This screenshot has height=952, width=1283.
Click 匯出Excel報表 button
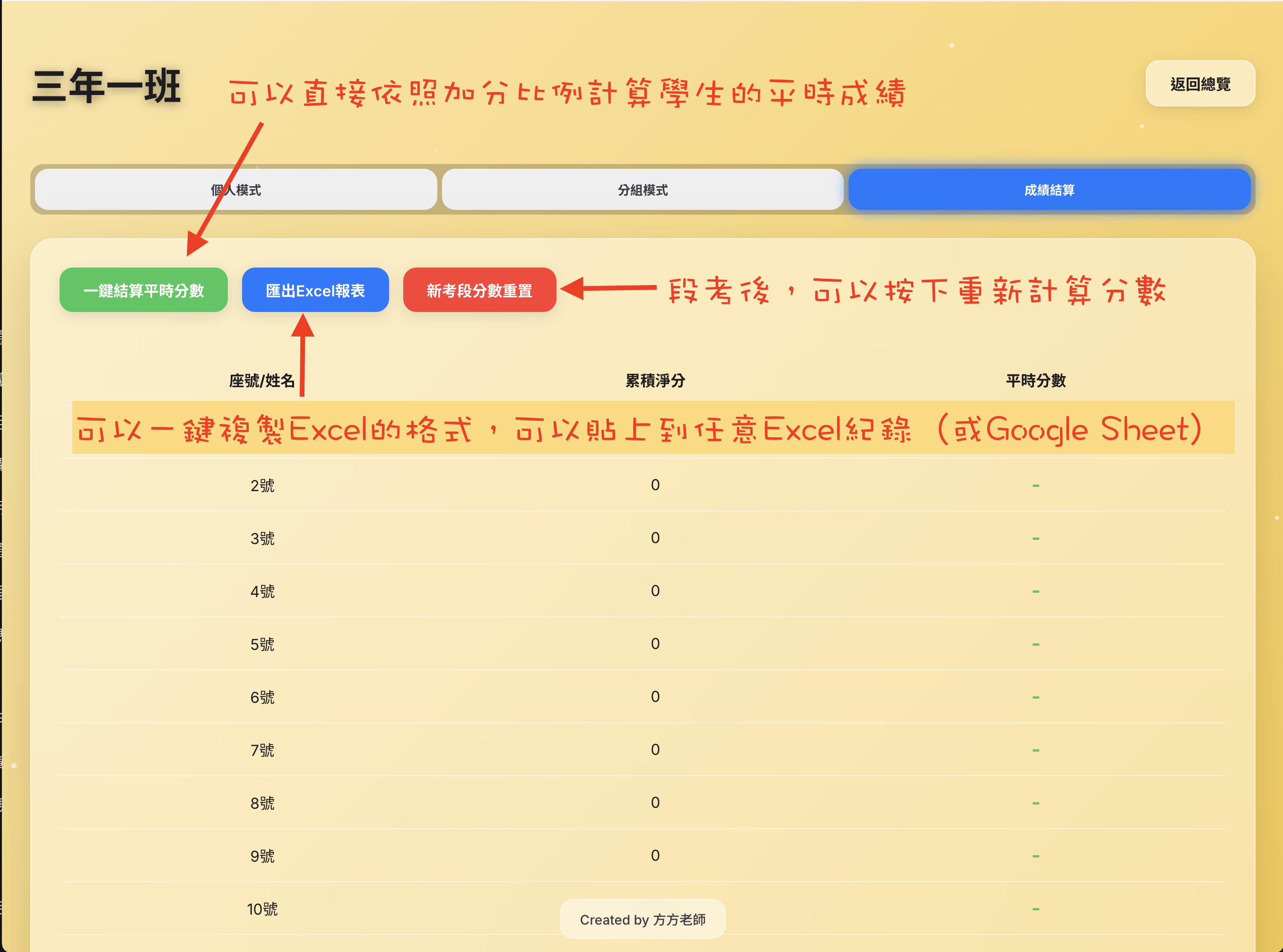click(x=315, y=290)
